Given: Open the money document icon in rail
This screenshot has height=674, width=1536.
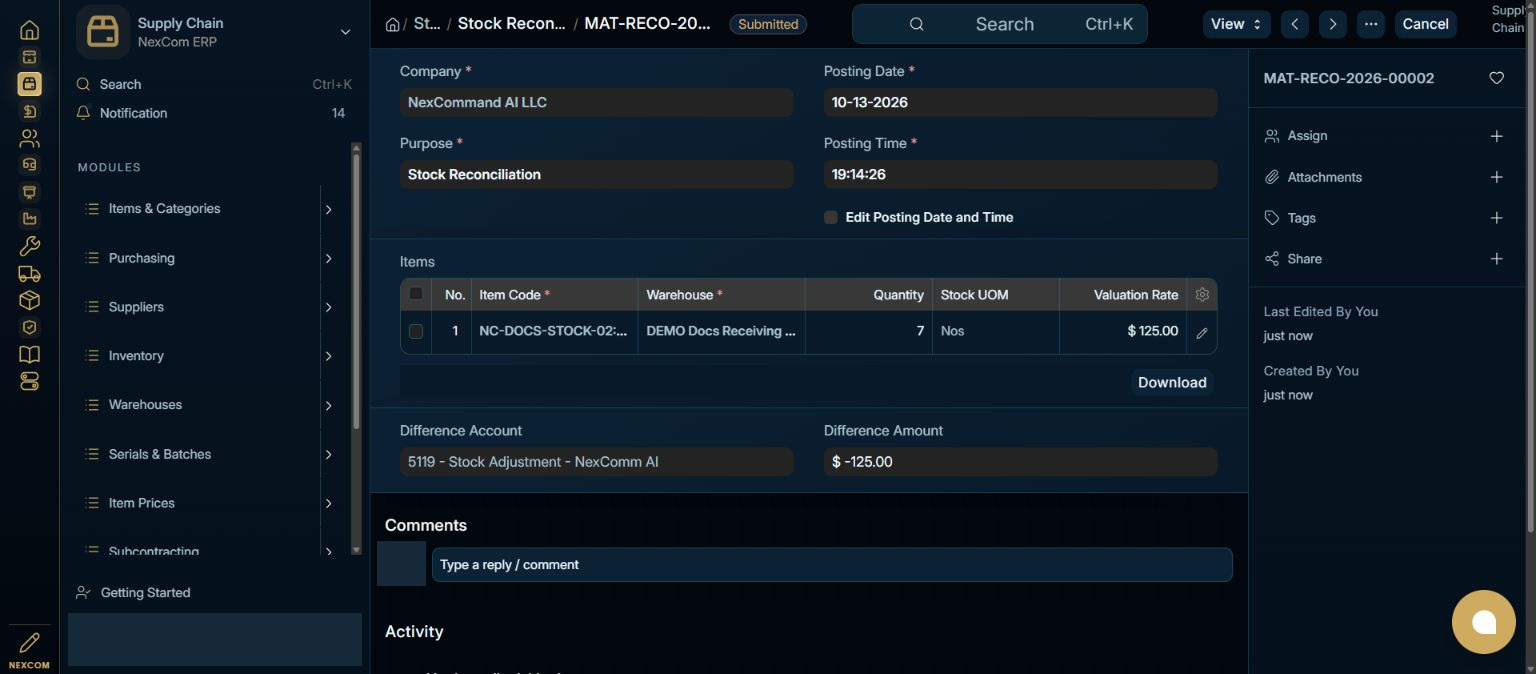Looking at the screenshot, I should pos(29,111).
